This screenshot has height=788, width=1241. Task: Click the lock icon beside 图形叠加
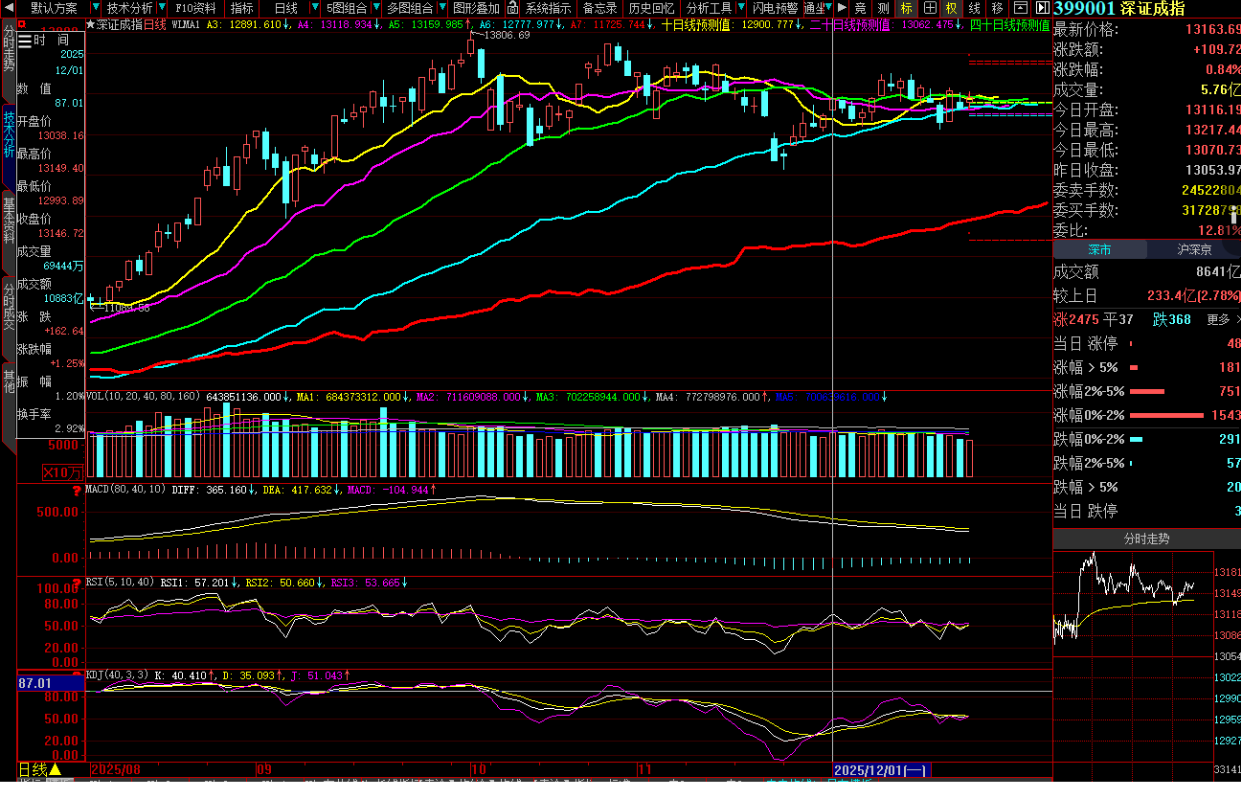click(512, 8)
